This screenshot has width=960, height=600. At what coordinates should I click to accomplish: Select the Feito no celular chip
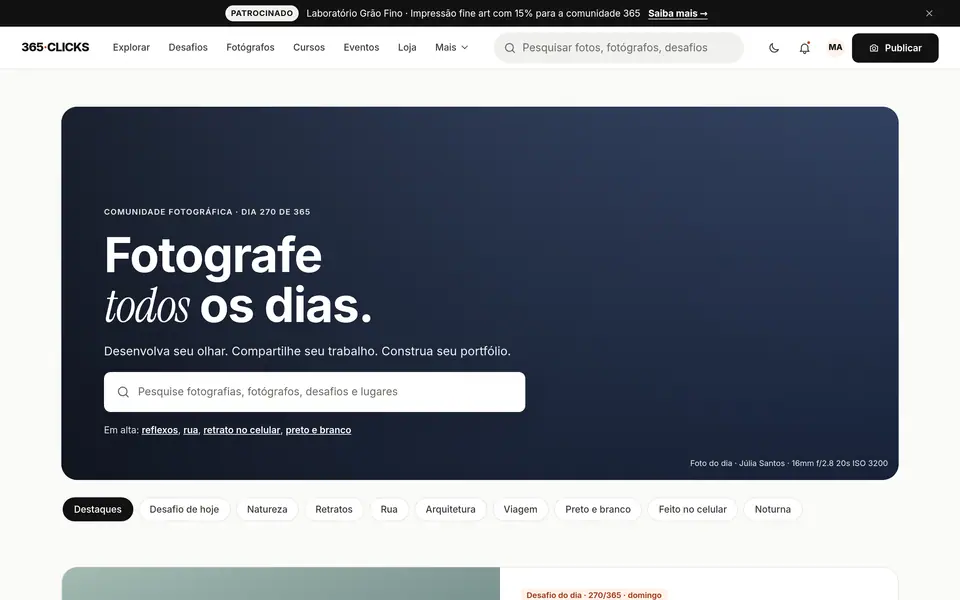point(692,509)
